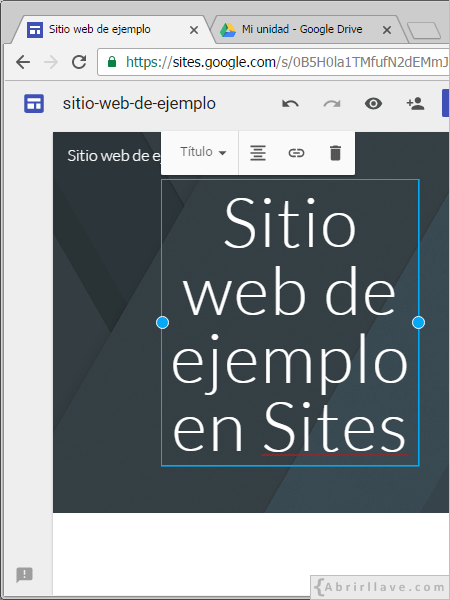Close the Google Drive tab
This screenshot has width=450, height=600.
coord(387,30)
